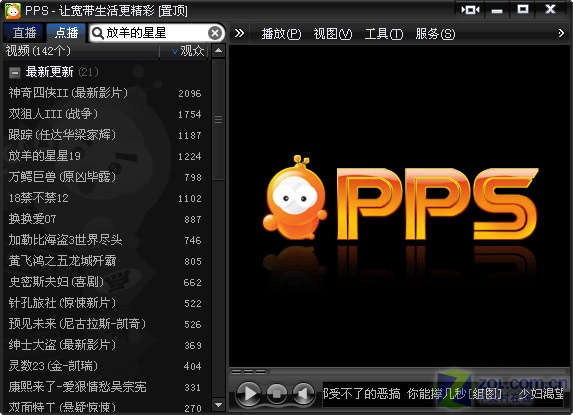The width and height of the screenshot is (573, 415).
Task: Switch to mini player mode icon
Action: (470, 9)
